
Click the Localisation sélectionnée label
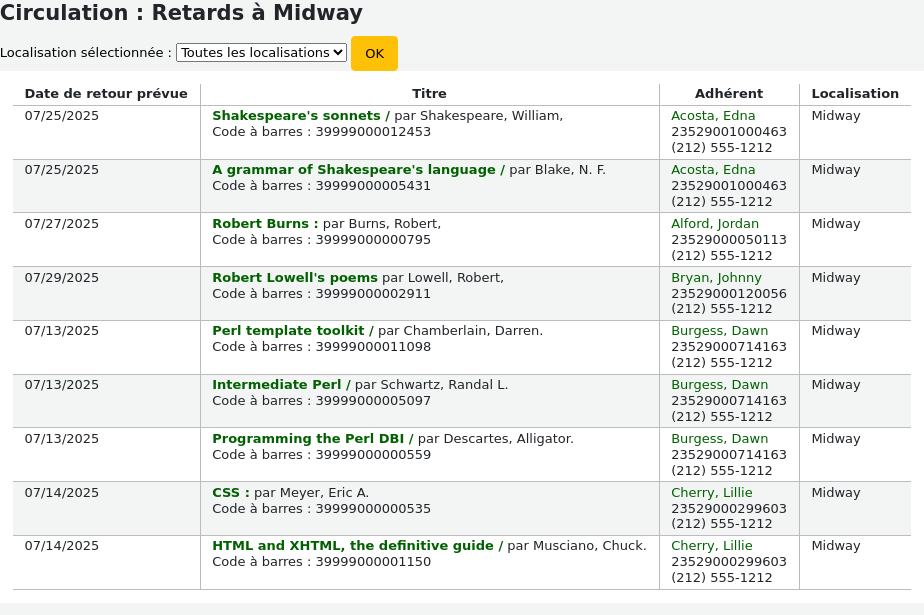pos(86,52)
